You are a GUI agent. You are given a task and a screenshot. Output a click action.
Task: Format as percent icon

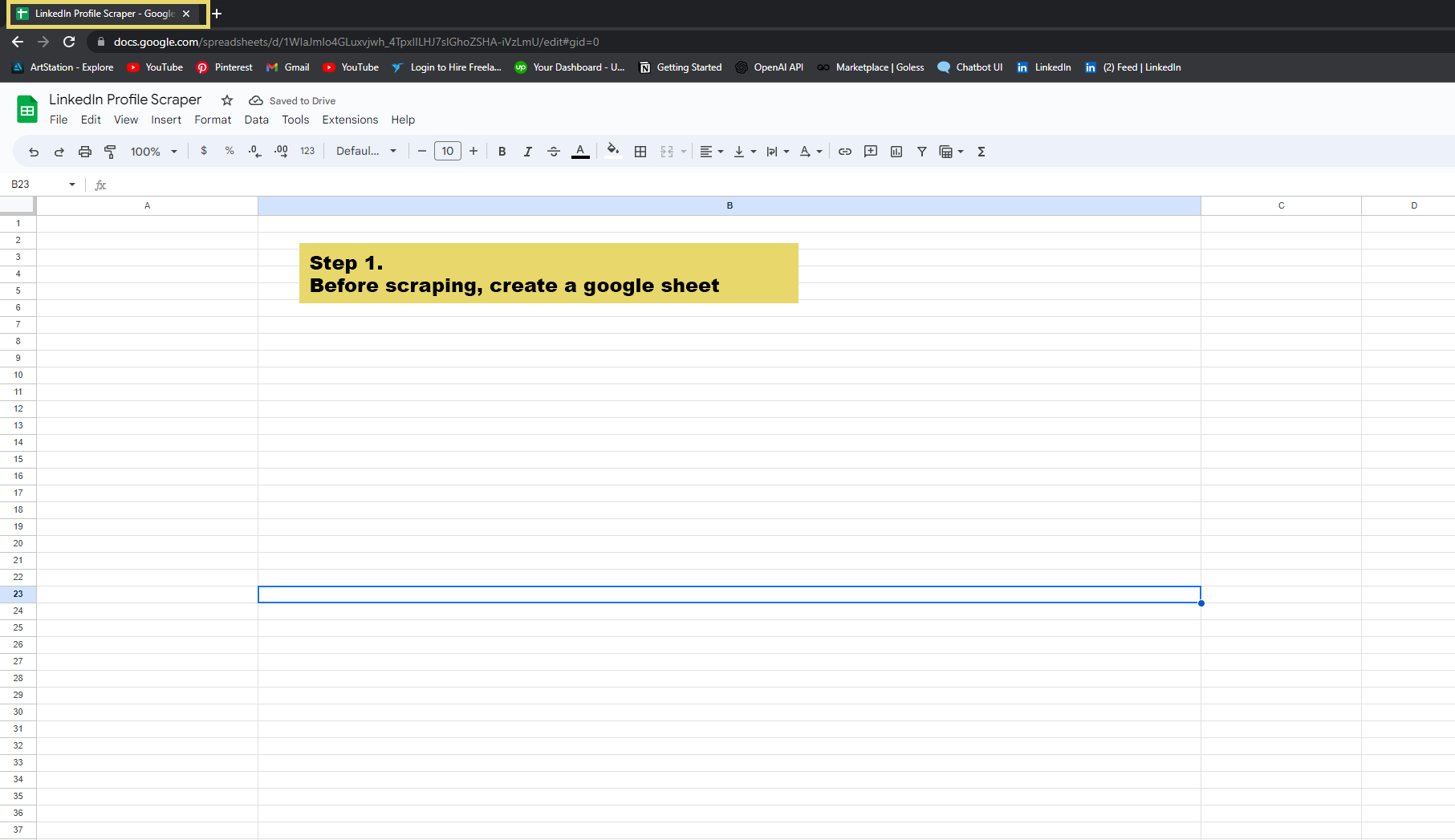[x=230, y=151]
